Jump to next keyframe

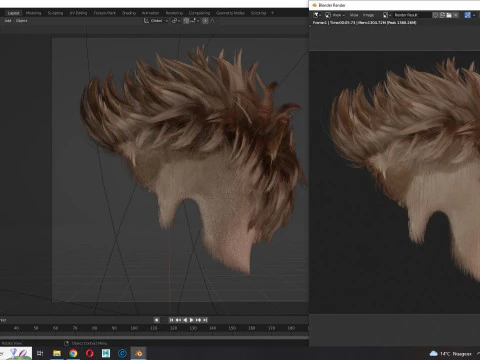(198, 320)
